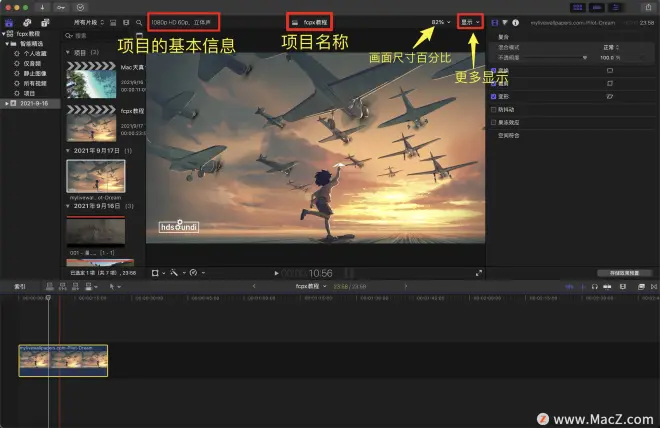Toggle audio skimming in timeline
Image resolution: width=660 pixels, height=428 pixels.
pyautogui.click(x=569, y=287)
